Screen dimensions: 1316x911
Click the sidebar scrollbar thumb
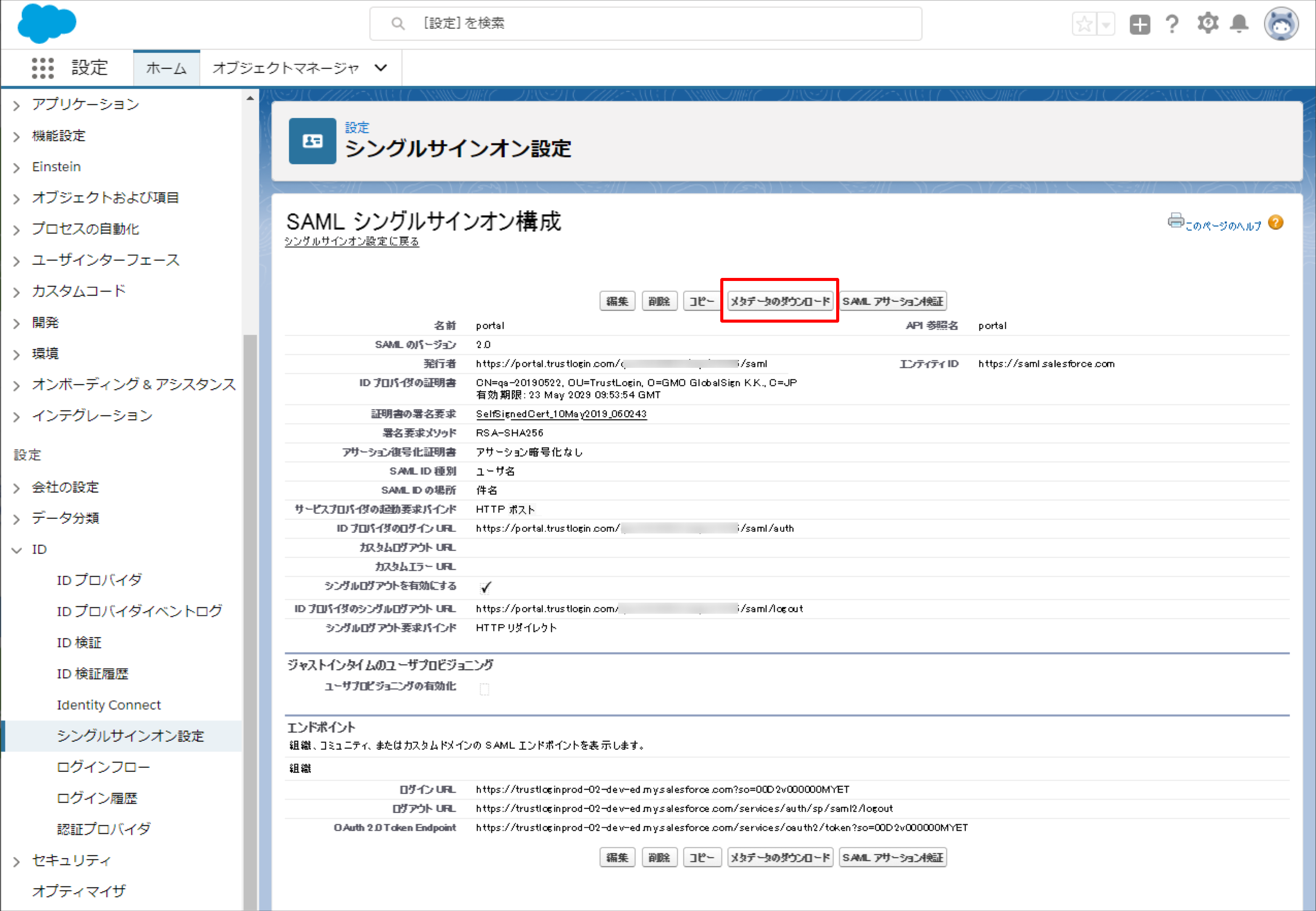pos(250,621)
